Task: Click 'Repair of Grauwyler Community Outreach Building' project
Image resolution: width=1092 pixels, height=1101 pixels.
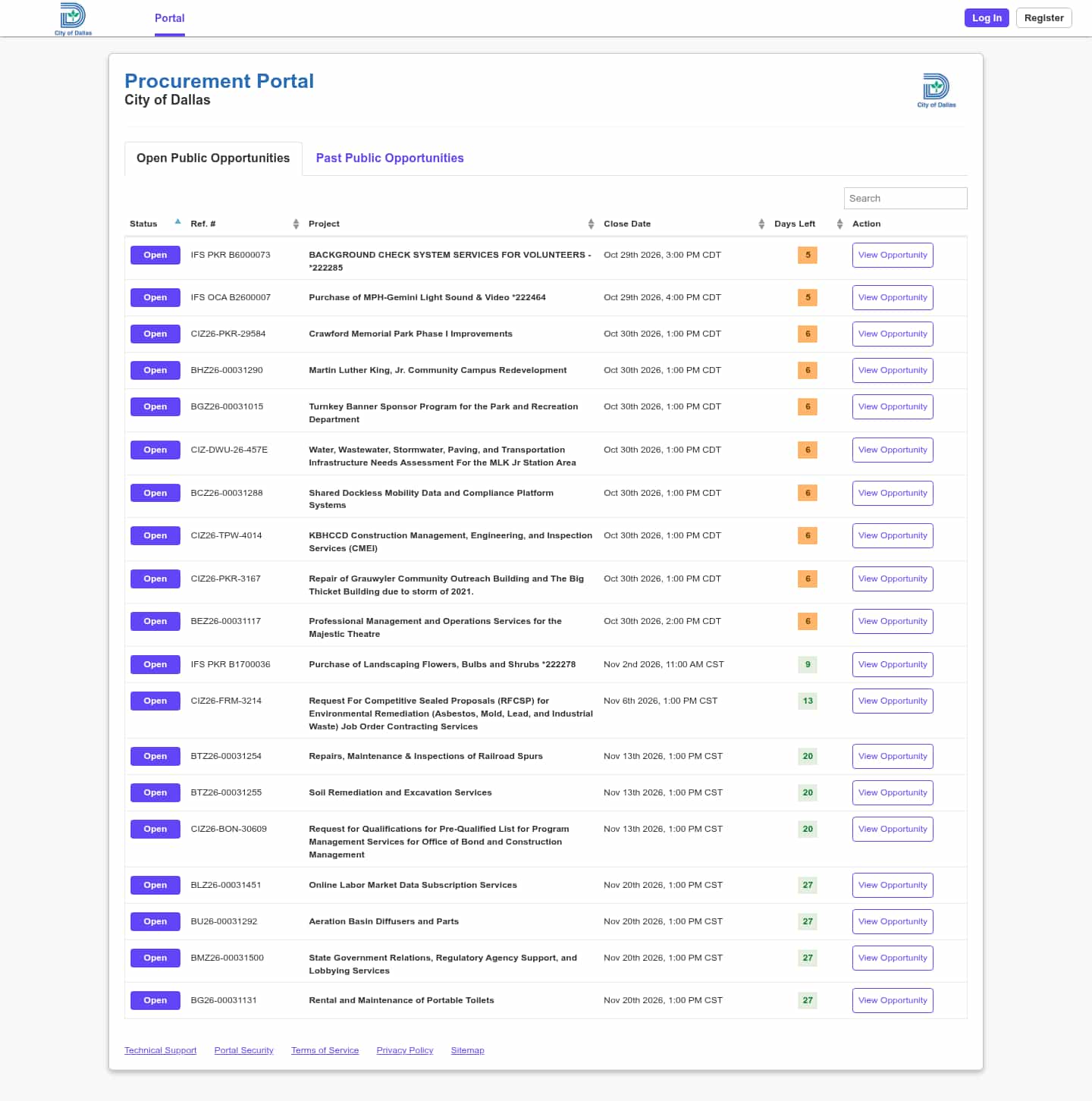Action: [447, 585]
